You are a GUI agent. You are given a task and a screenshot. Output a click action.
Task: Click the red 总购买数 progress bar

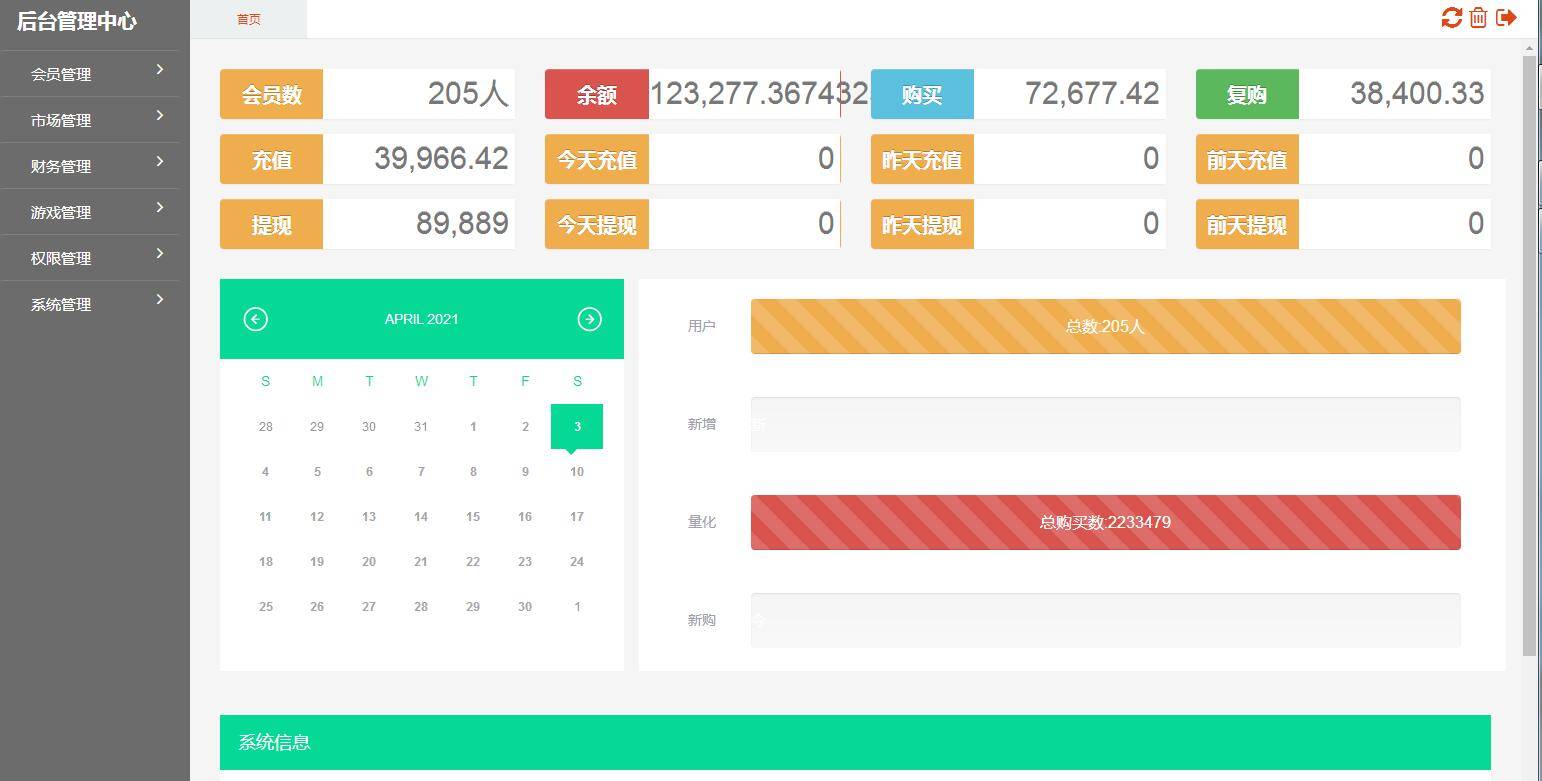pos(1105,522)
